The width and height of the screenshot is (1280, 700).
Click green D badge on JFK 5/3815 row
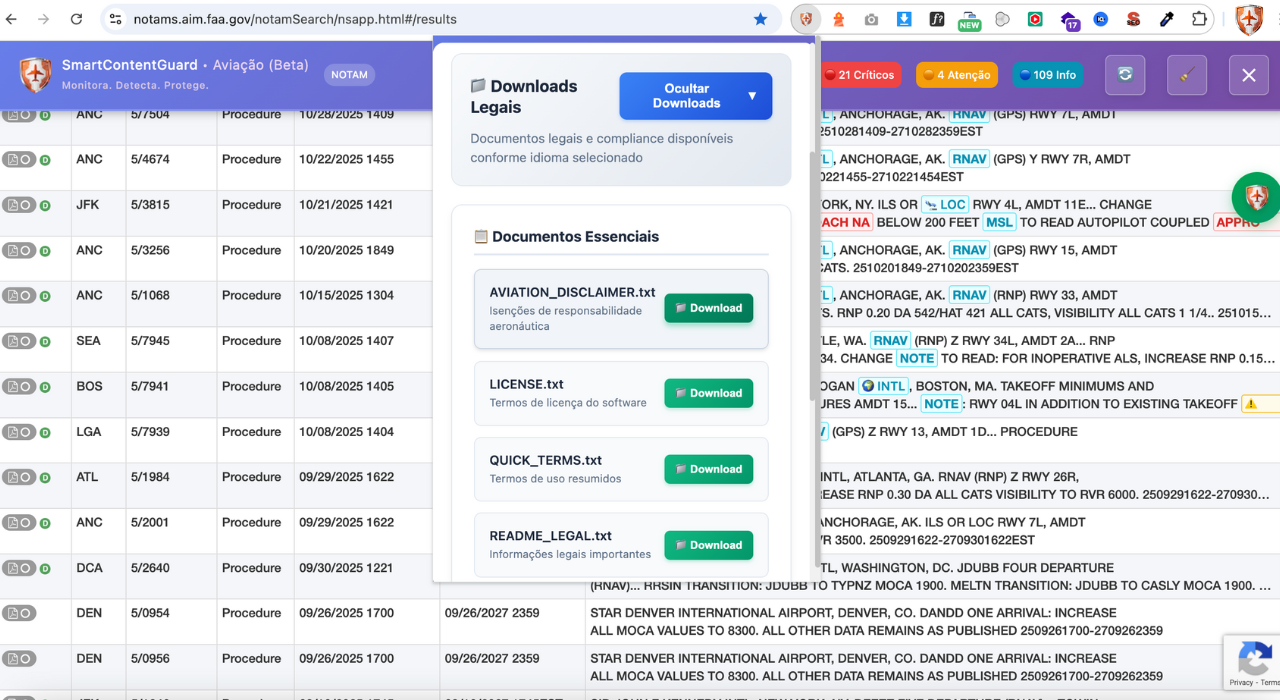point(45,205)
